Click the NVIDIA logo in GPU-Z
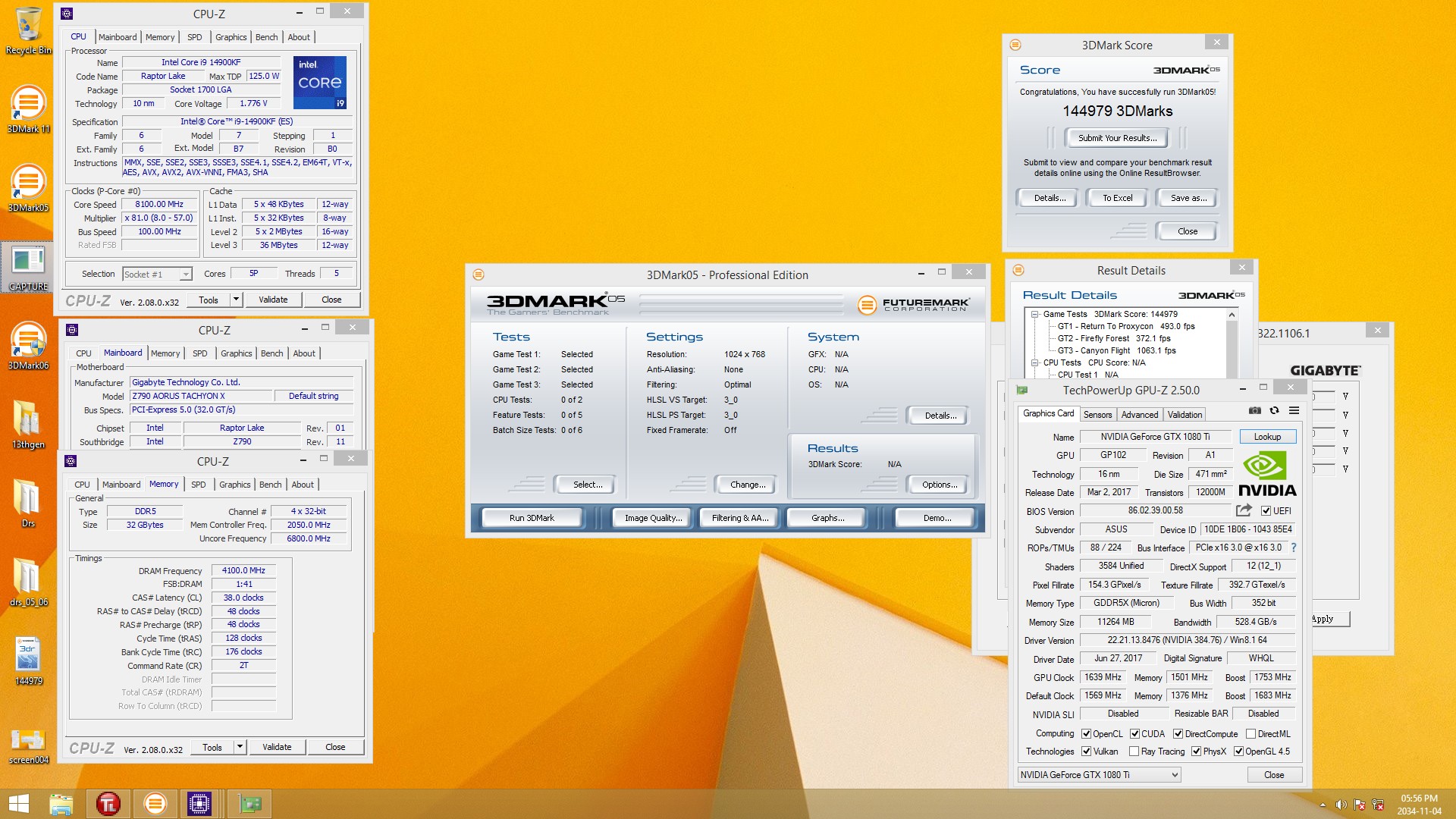1456x819 pixels. tap(1267, 474)
